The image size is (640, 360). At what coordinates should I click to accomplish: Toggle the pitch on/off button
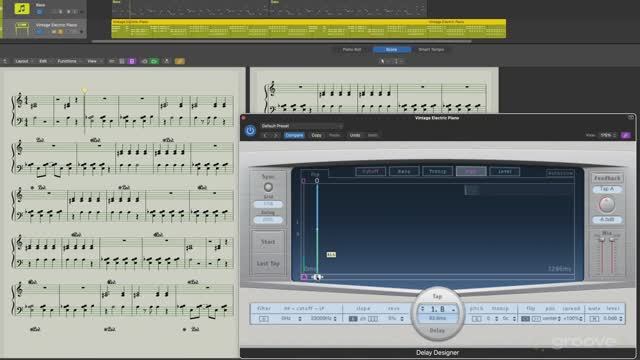click(x=476, y=319)
